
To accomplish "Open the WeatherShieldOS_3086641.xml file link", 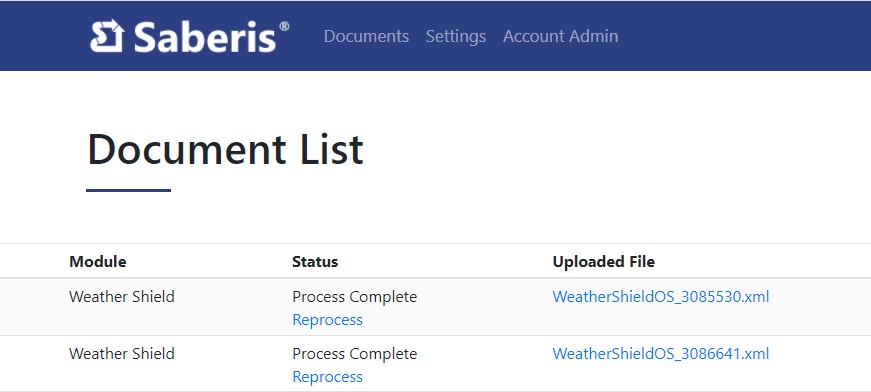I will point(660,353).
